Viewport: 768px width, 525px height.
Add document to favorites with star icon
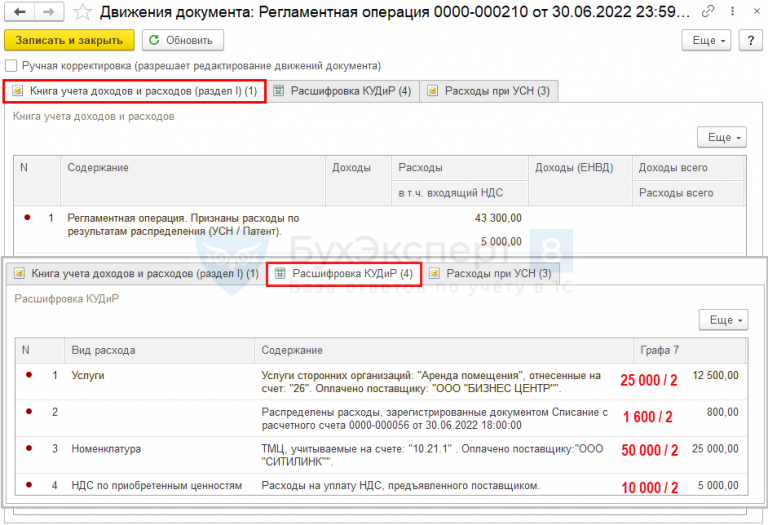coord(82,12)
